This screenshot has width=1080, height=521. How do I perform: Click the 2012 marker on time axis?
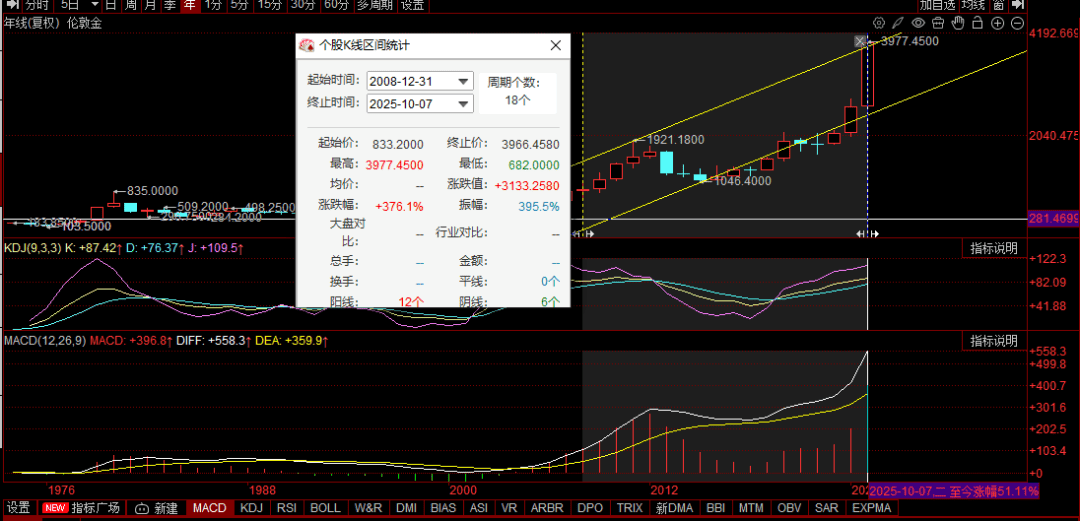pos(664,490)
